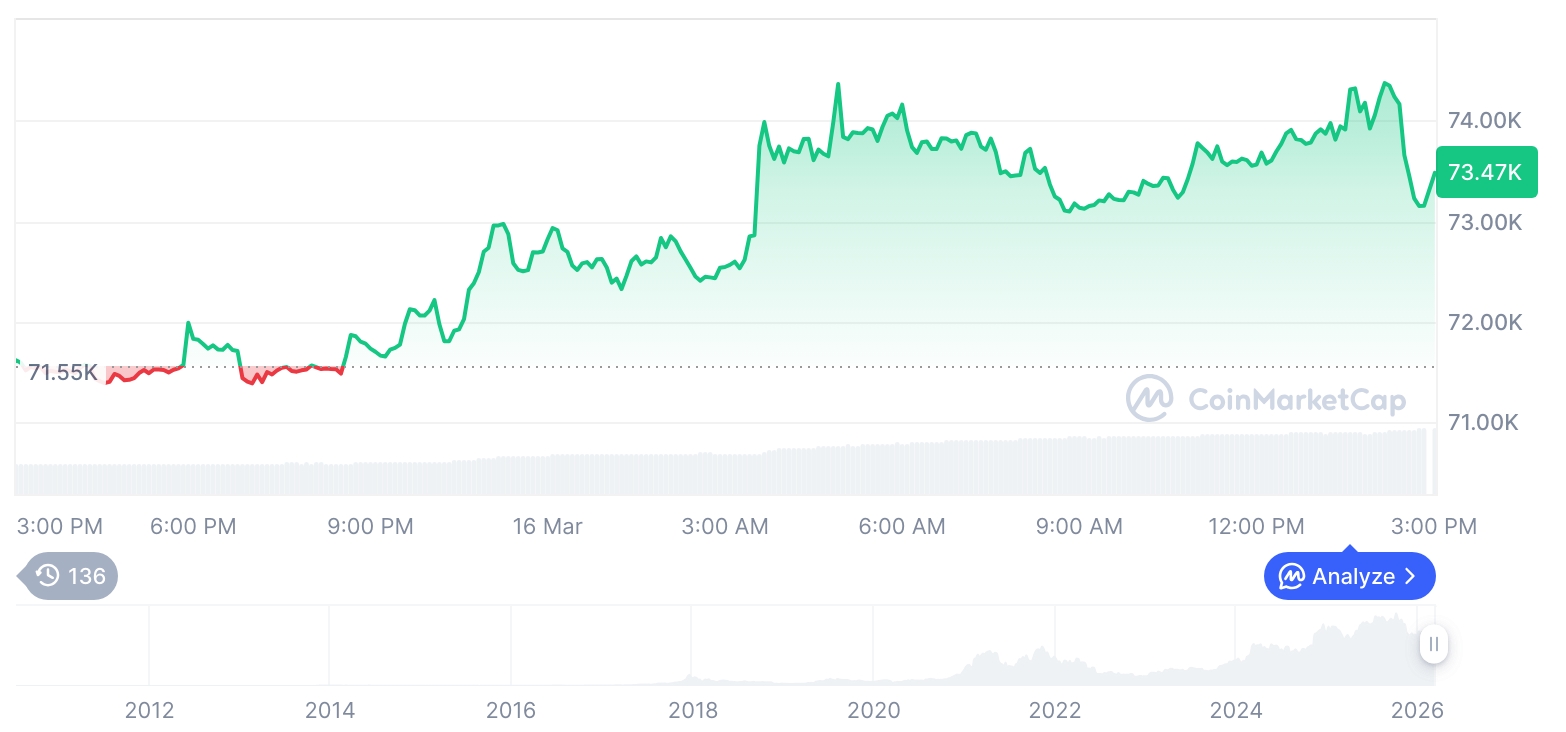Click the green 73.47K current price tag
1566x732 pixels.
click(1486, 172)
